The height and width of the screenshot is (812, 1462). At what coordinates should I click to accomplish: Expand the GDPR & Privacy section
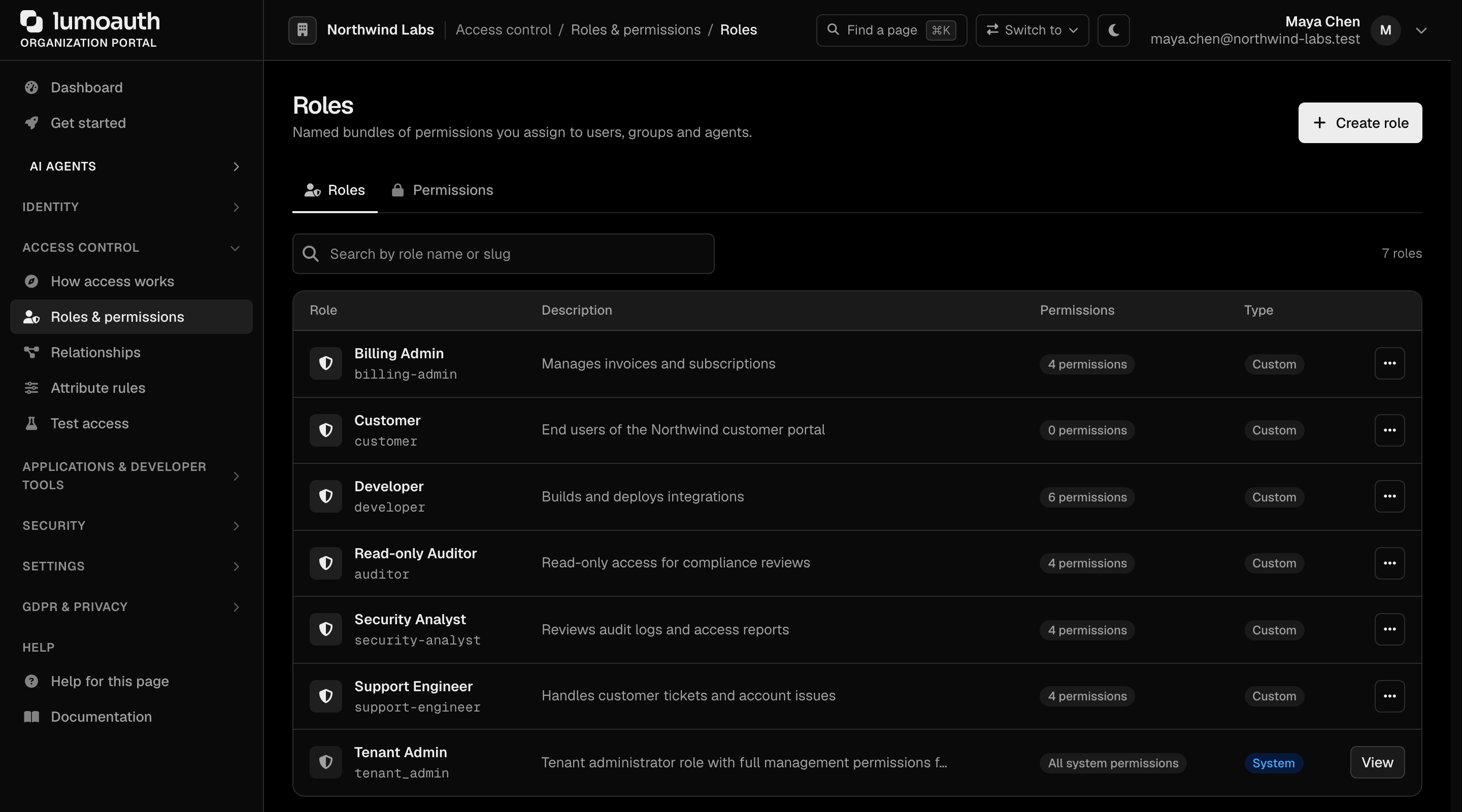coord(131,607)
